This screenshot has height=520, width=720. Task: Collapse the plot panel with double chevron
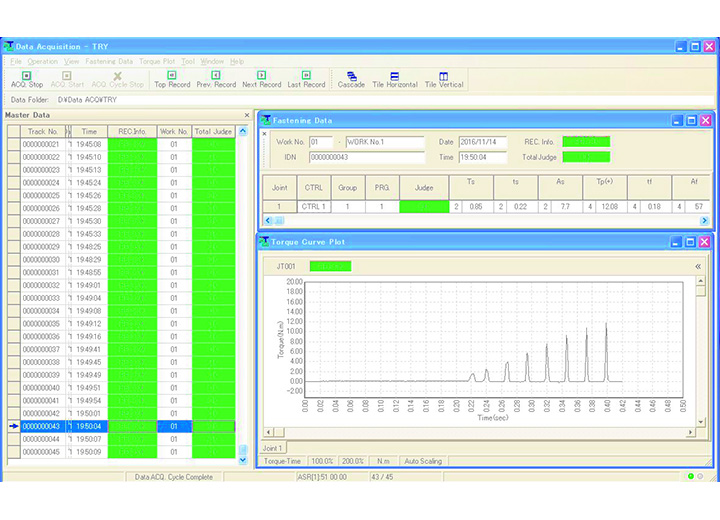tap(698, 267)
